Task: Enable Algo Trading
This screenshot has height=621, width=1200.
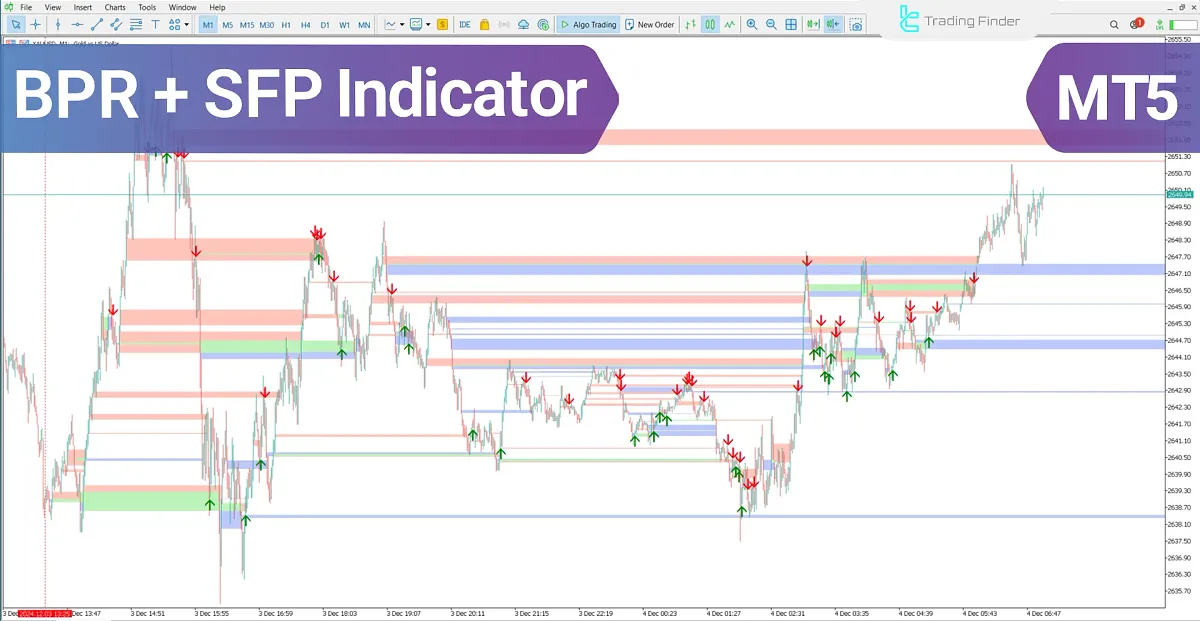Action: (590, 24)
